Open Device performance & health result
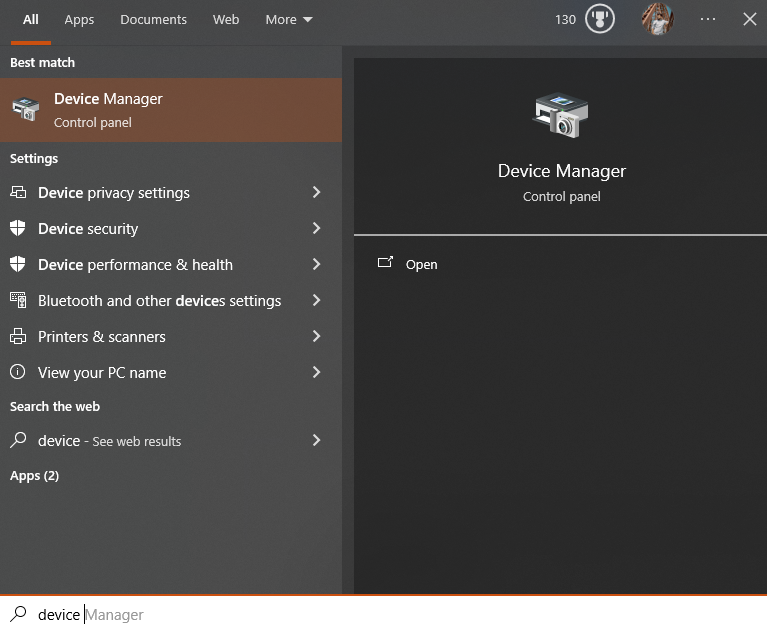This screenshot has width=767, height=632. [x=171, y=265]
